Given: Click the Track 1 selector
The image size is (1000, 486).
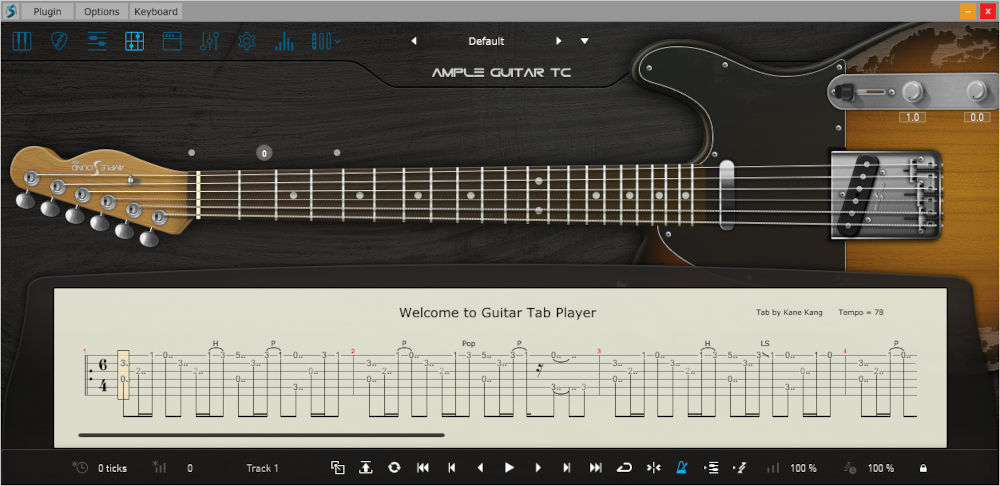Looking at the screenshot, I should pos(262,469).
